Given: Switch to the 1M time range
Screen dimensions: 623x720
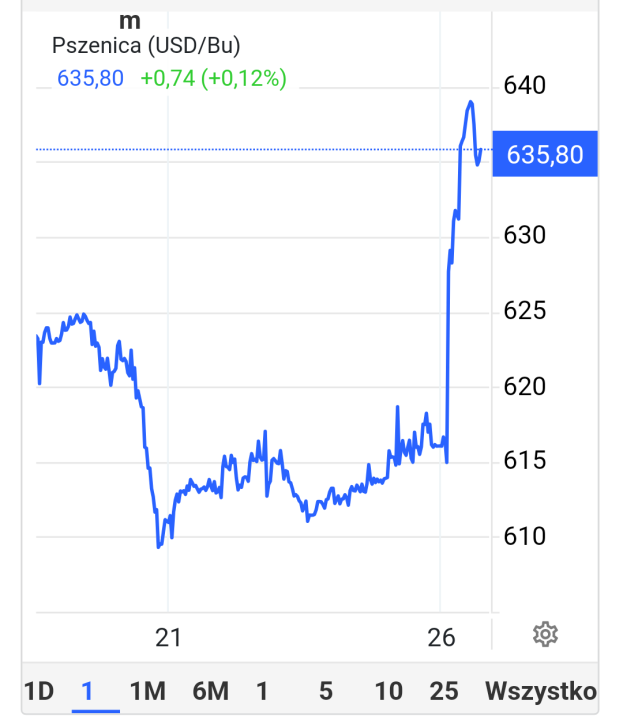Looking at the screenshot, I should tap(147, 691).
